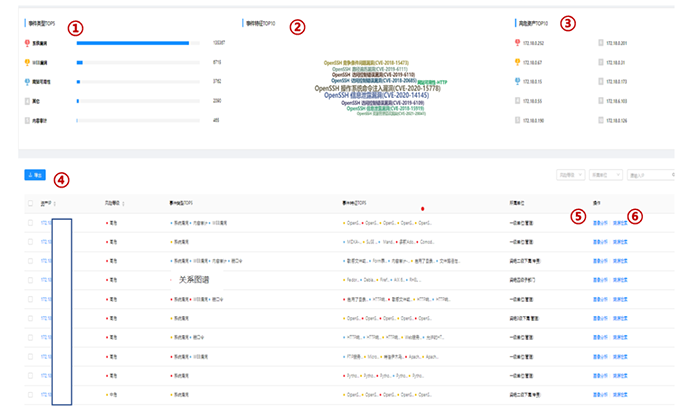Click the yellow rank icon beside 172.18.0.67

[517, 62]
